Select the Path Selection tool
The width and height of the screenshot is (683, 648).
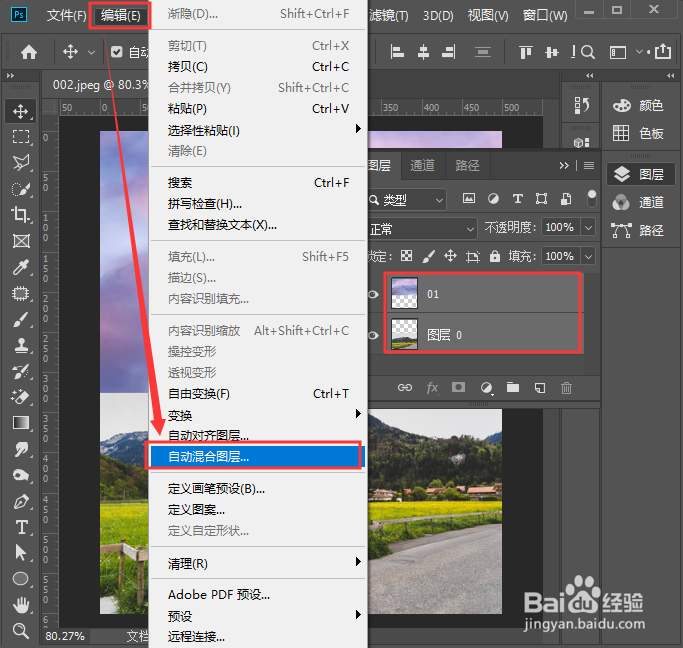point(20,553)
